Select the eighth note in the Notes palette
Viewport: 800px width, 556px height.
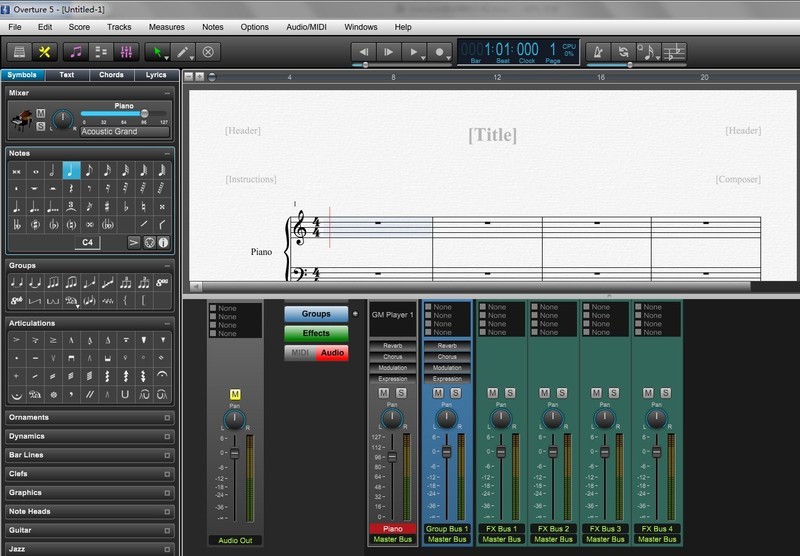click(x=90, y=171)
